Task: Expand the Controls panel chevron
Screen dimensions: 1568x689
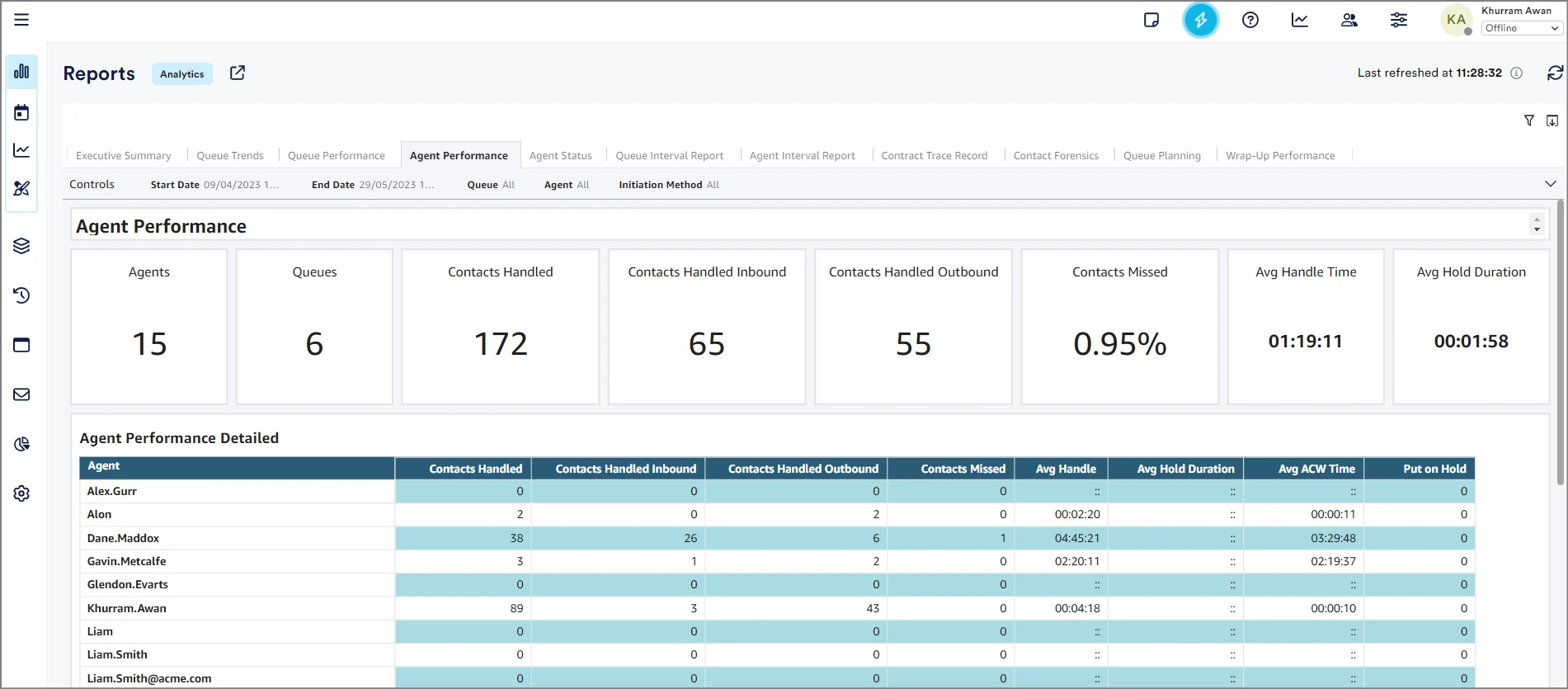Action: click(1550, 184)
